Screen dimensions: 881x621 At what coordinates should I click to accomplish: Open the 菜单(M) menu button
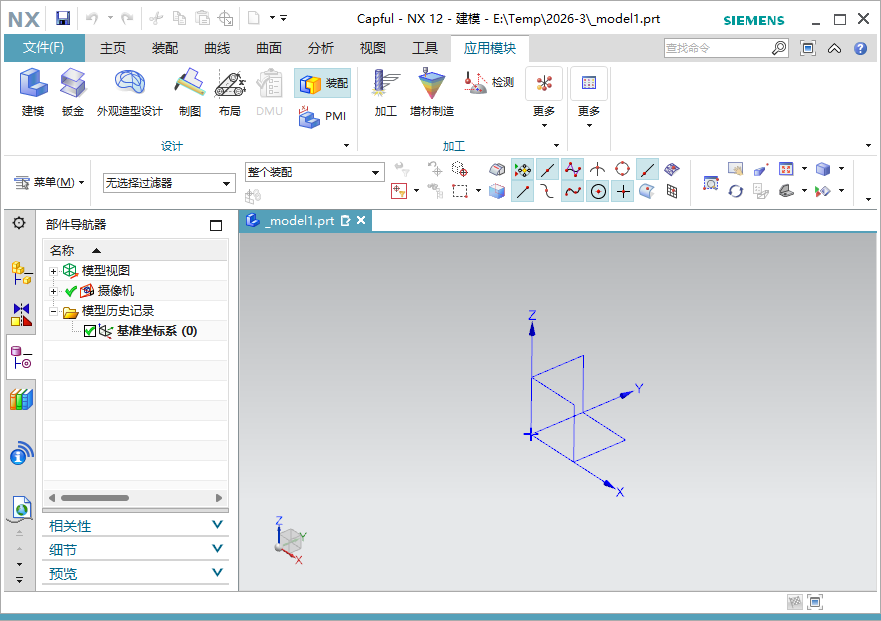pyautogui.click(x=50, y=182)
